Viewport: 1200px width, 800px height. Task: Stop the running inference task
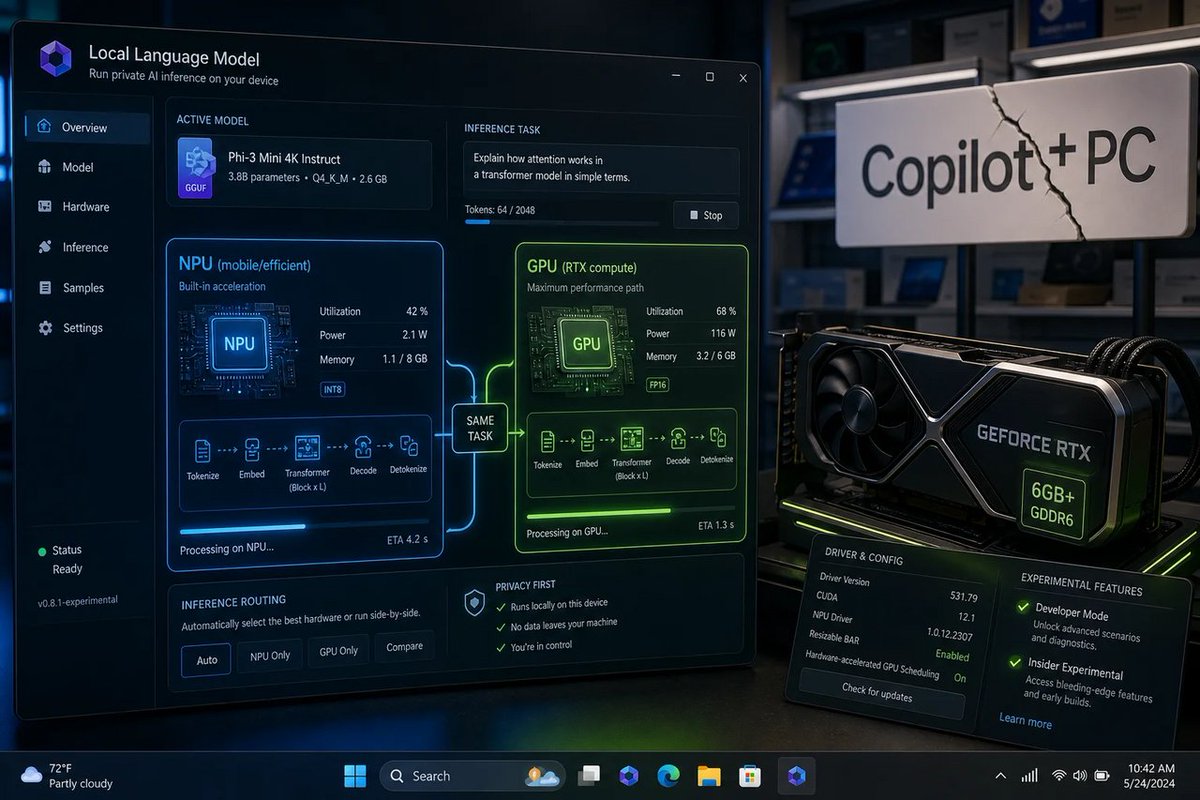pyautogui.click(x=706, y=215)
